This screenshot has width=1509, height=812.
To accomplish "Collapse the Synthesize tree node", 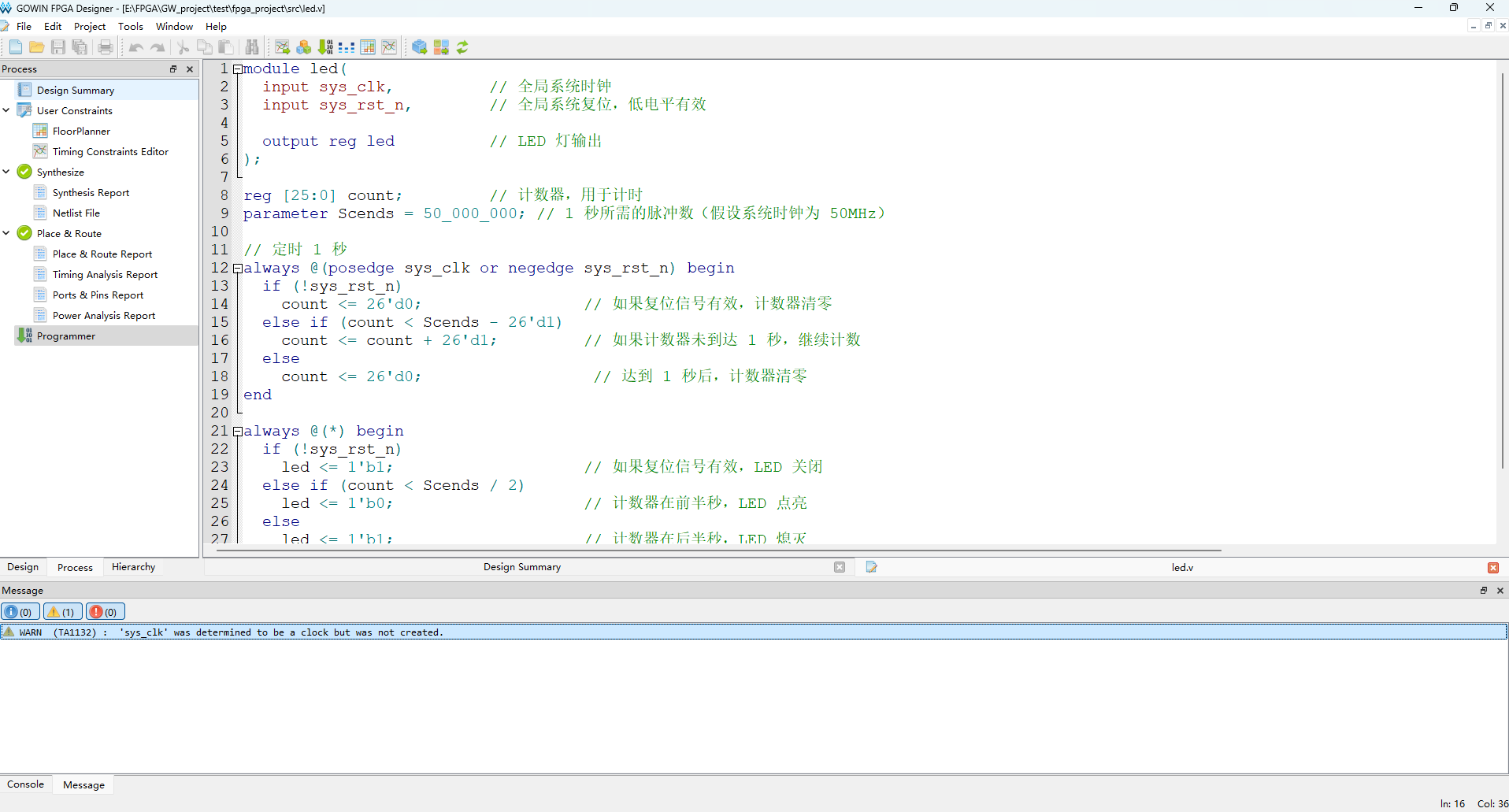I will pos(6,172).
